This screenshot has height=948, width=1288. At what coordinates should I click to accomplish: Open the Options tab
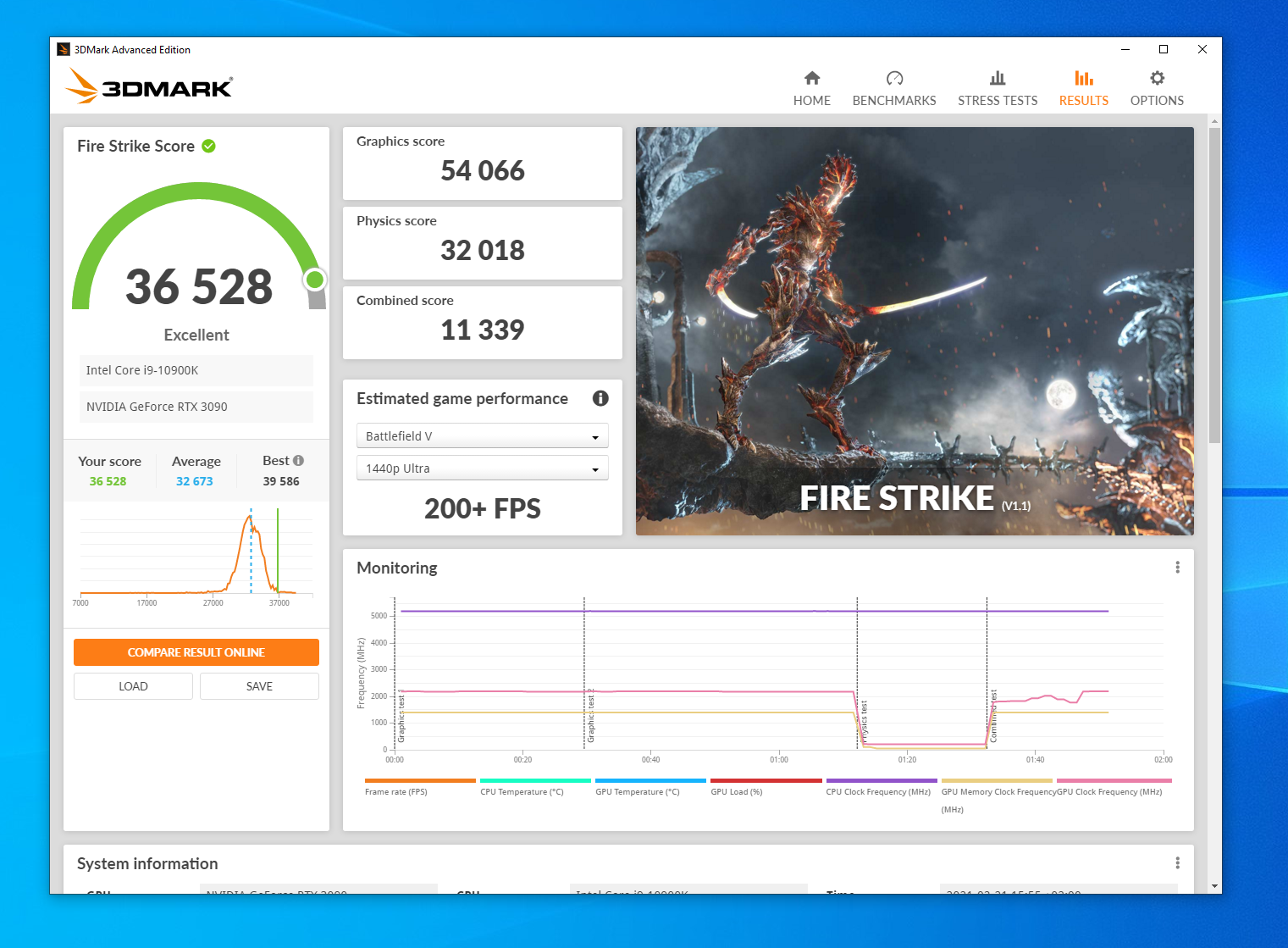tap(1157, 89)
